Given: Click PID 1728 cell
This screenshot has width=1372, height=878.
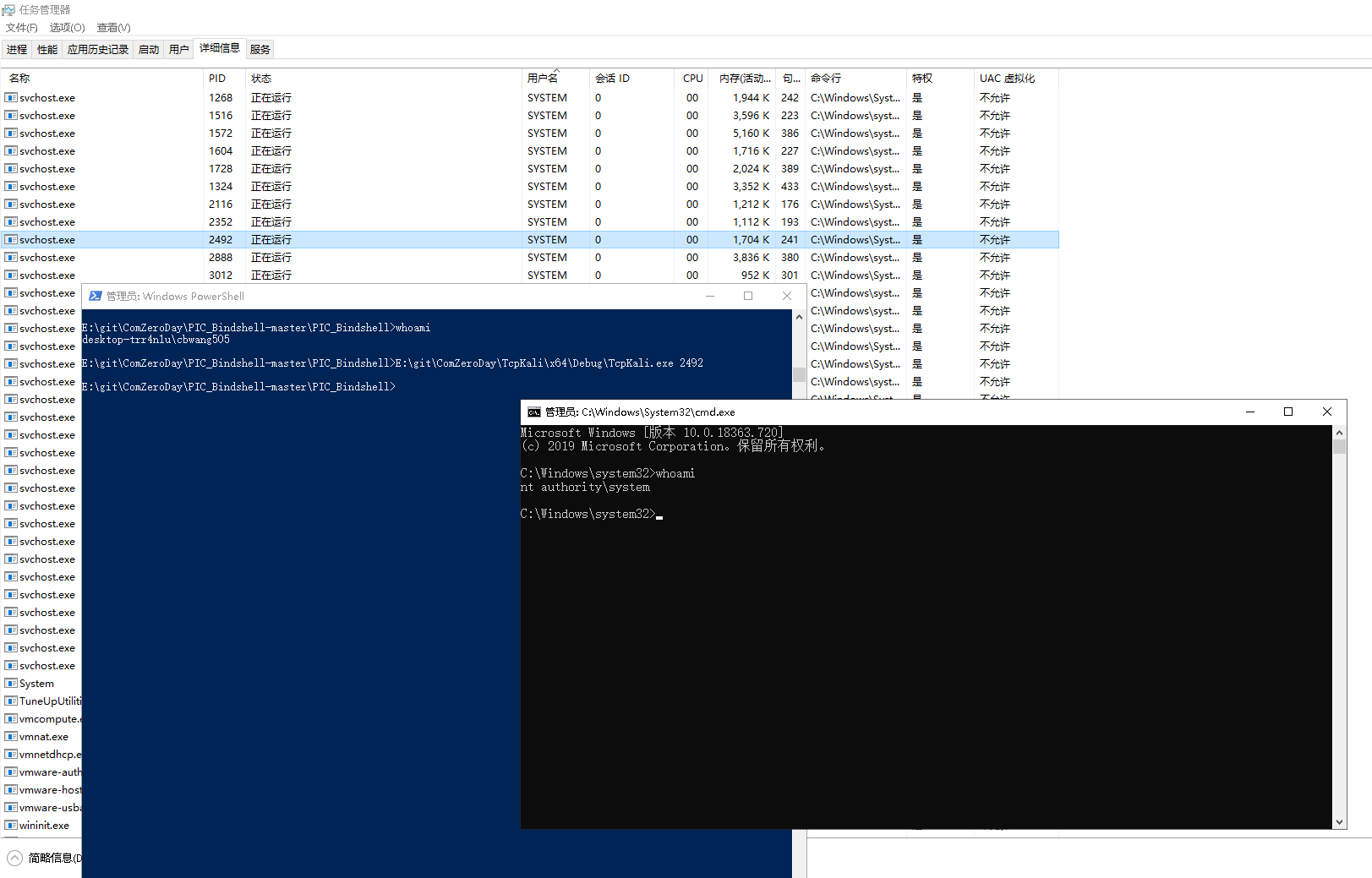Looking at the screenshot, I should [221, 169].
